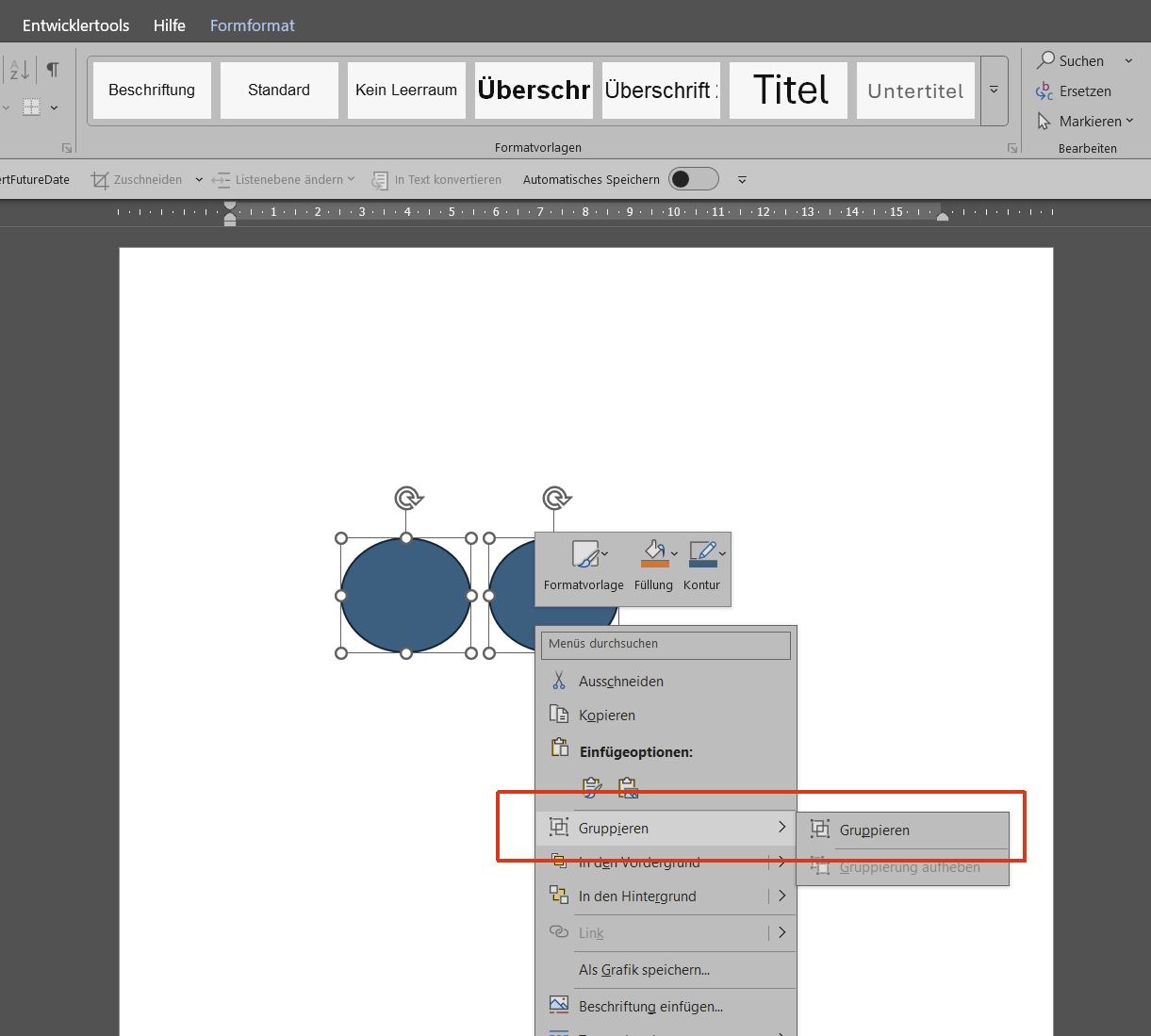The width and height of the screenshot is (1151, 1036).
Task: Open the Formatvorlagen pane dialog launcher
Action: (x=1012, y=148)
